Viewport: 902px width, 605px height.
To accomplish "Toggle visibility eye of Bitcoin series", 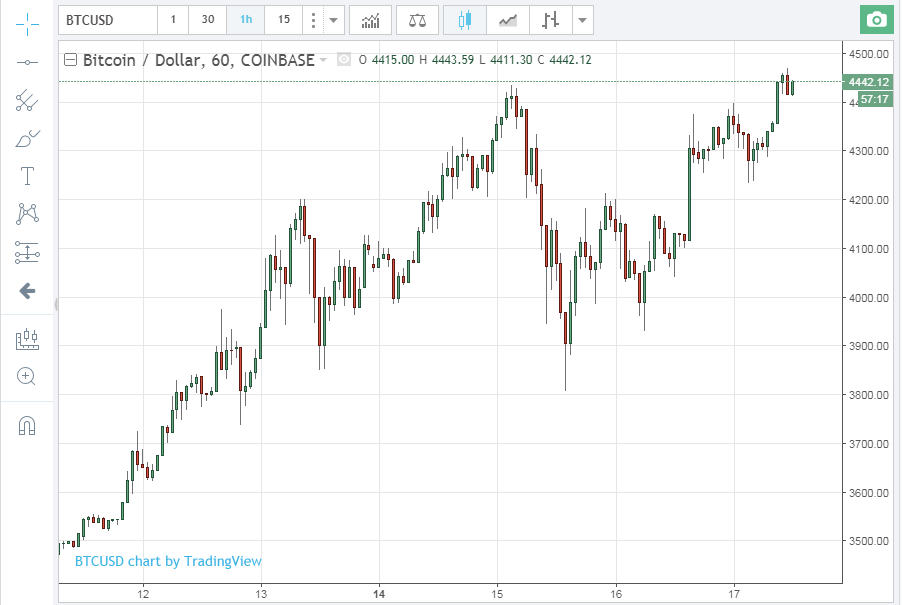I will point(343,59).
